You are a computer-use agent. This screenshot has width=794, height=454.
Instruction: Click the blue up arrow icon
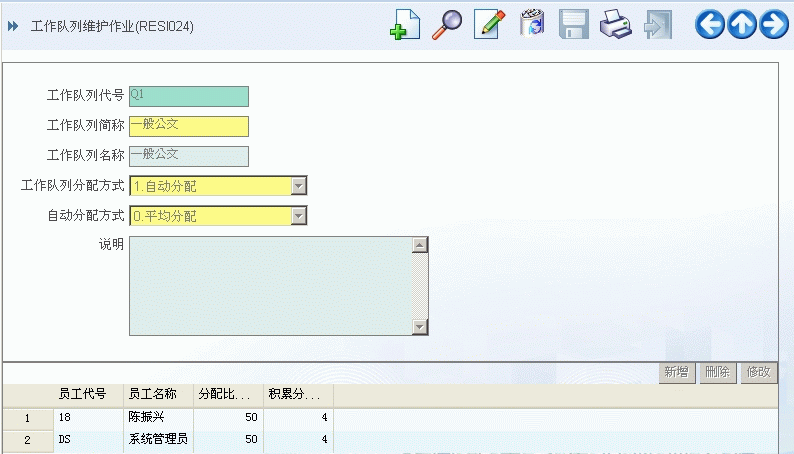point(742,25)
